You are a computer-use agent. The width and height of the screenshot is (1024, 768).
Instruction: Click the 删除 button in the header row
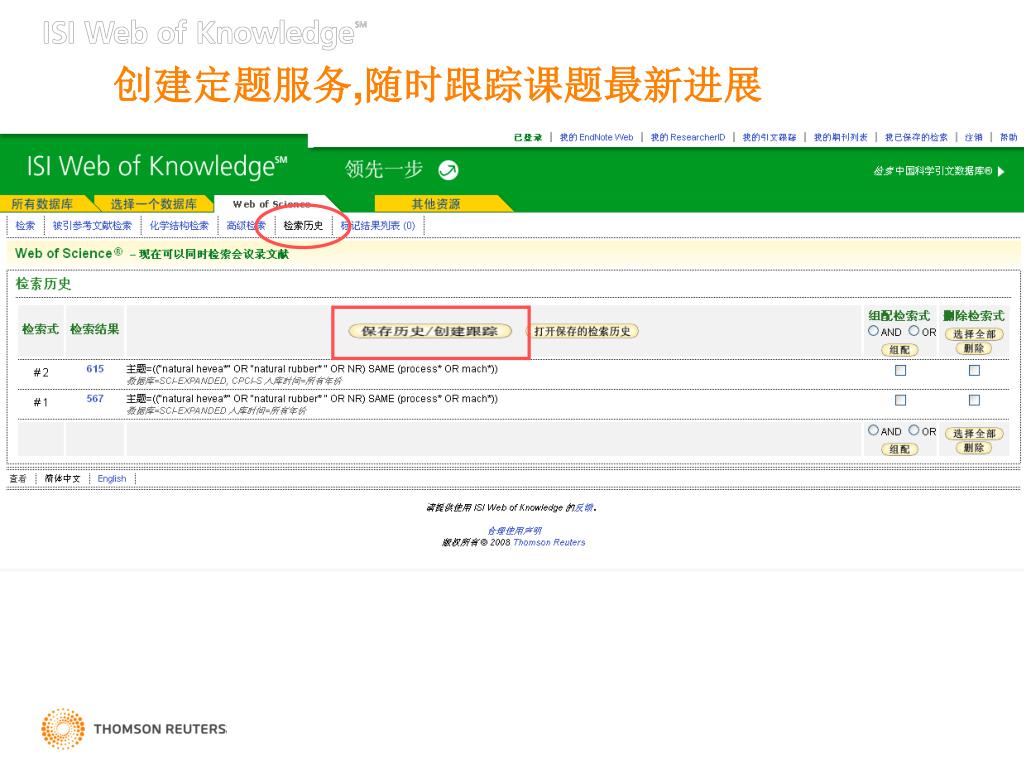pos(974,348)
